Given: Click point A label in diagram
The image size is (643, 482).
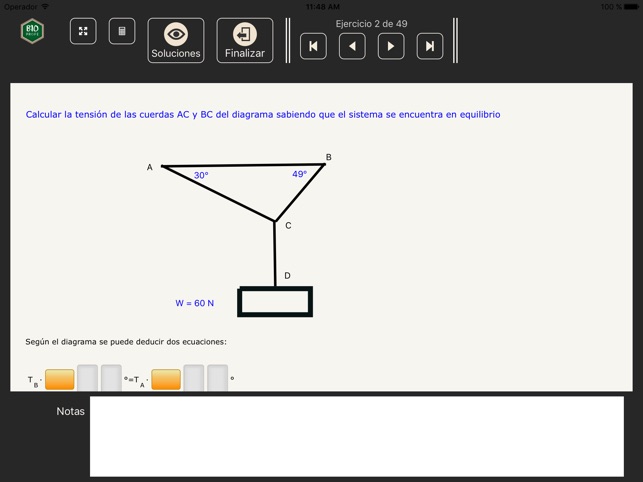Looking at the screenshot, I should click(x=150, y=167).
